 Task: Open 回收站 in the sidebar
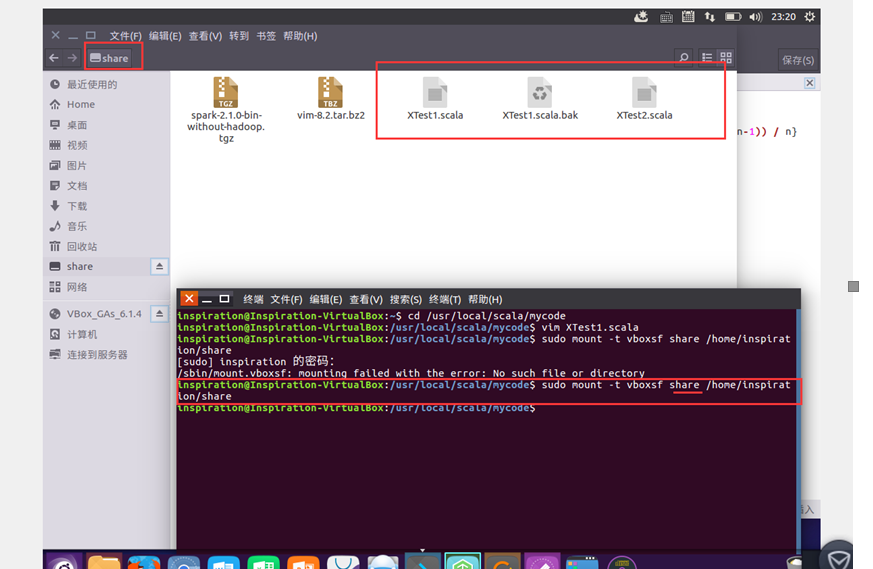[x=106, y=247]
